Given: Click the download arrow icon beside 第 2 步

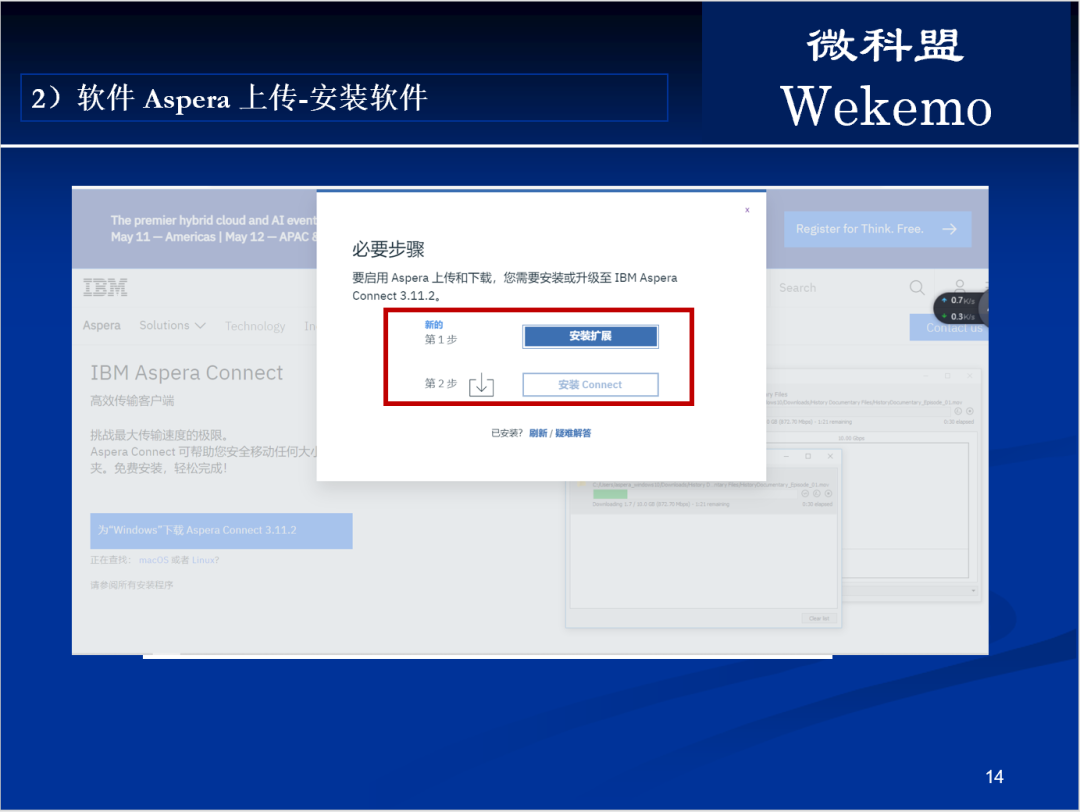Looking at the screenshot, I should [x=481, y=384].
